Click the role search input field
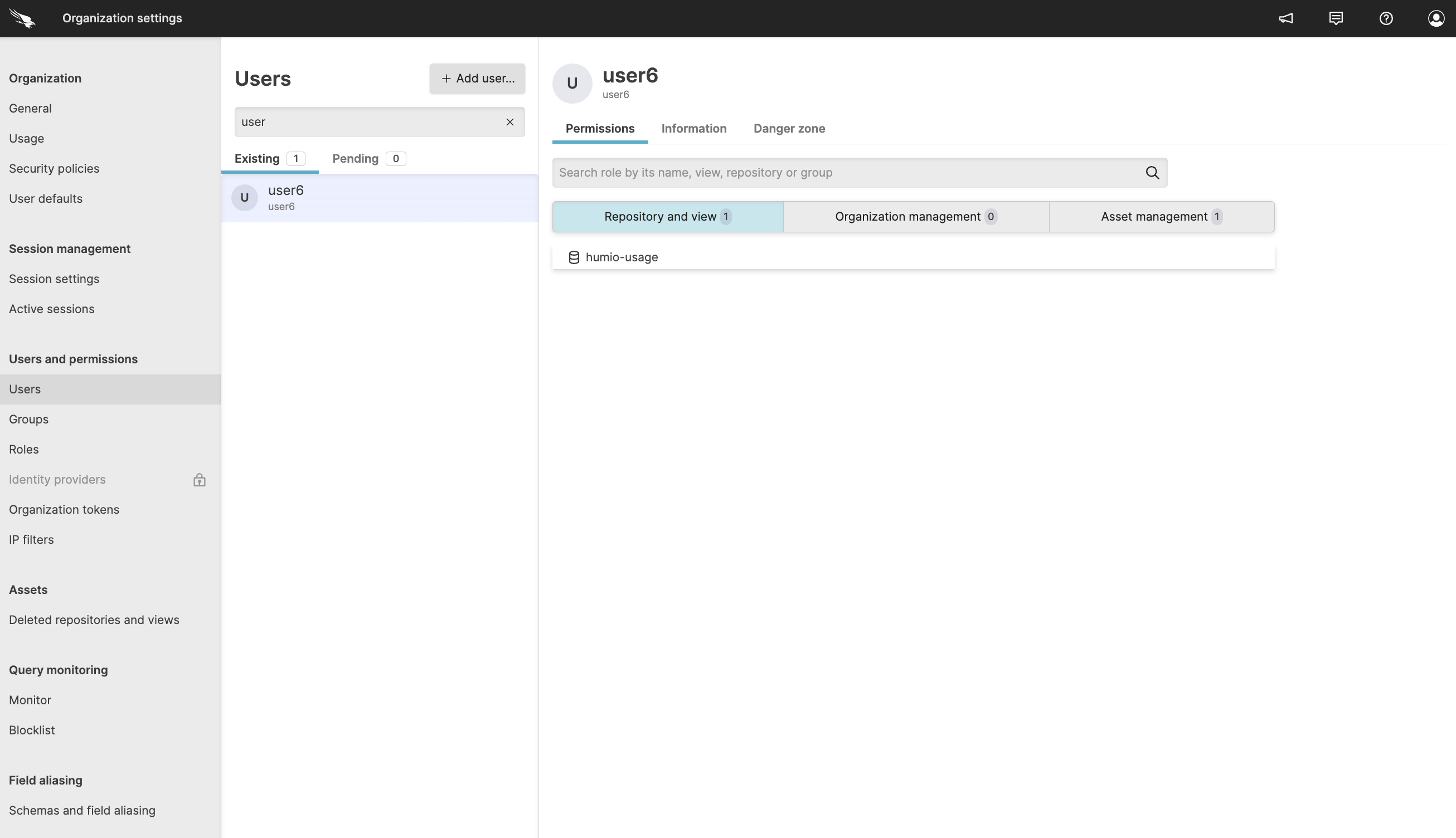This screenshot has height=838, width=1456. click(846, 173)
